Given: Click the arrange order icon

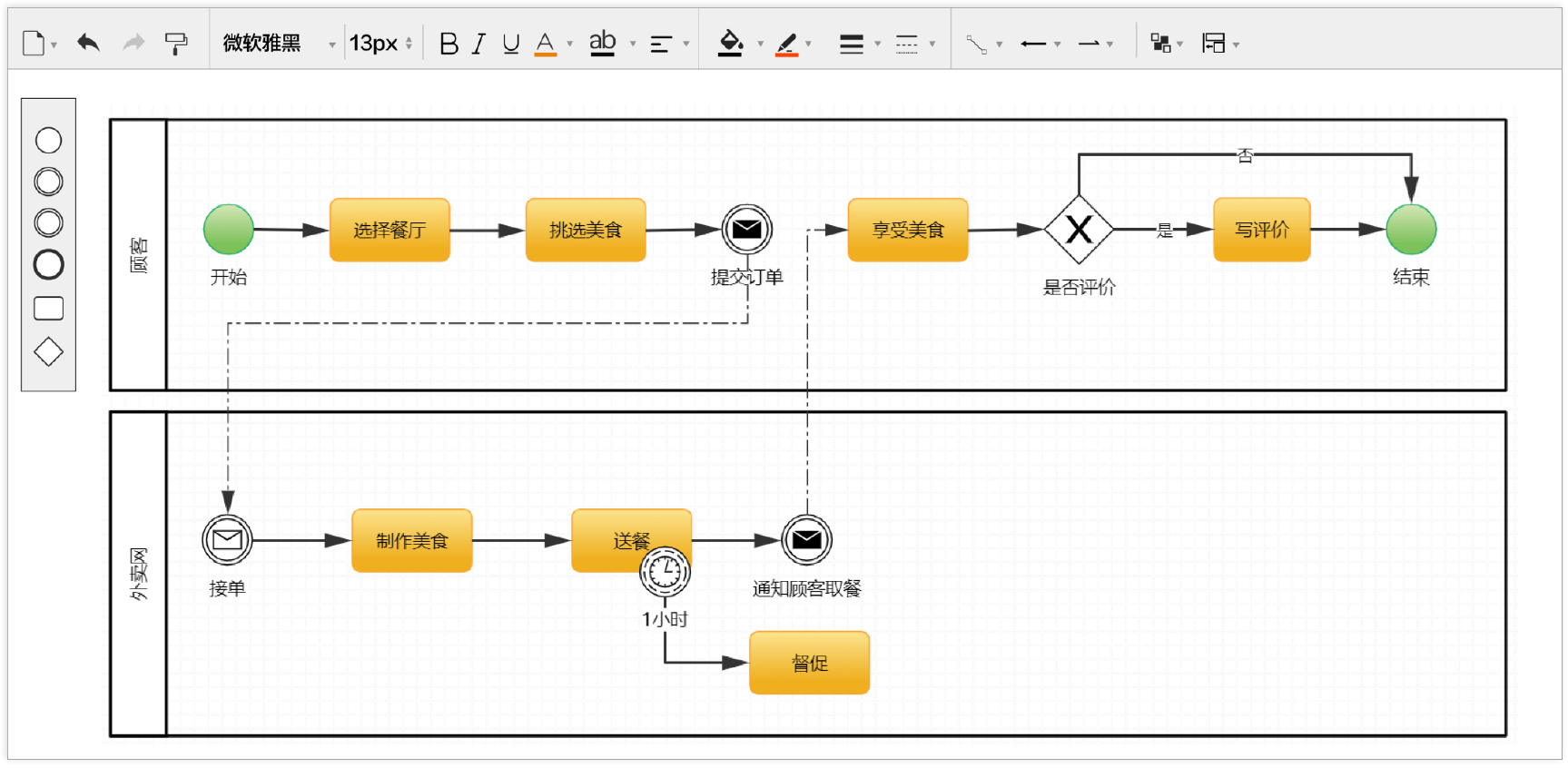Looking at the screenshot, I should tap(1160, 43).
